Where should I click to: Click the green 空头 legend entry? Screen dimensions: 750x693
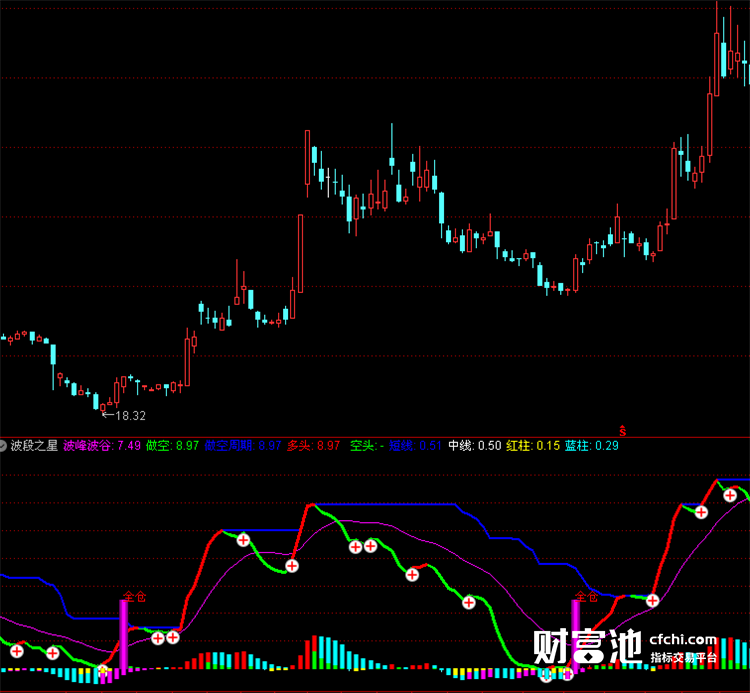366,446
